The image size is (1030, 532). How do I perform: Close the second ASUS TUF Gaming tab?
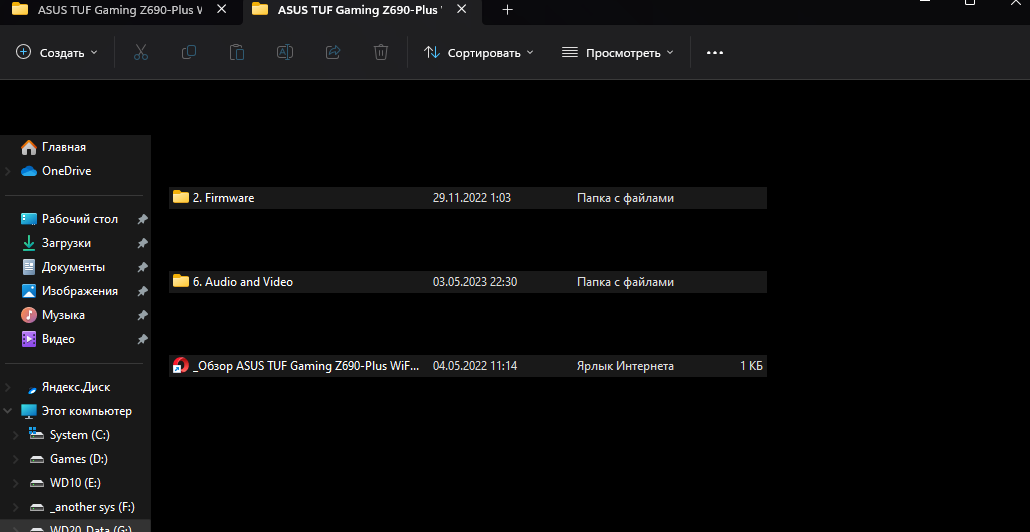point(462,10)
